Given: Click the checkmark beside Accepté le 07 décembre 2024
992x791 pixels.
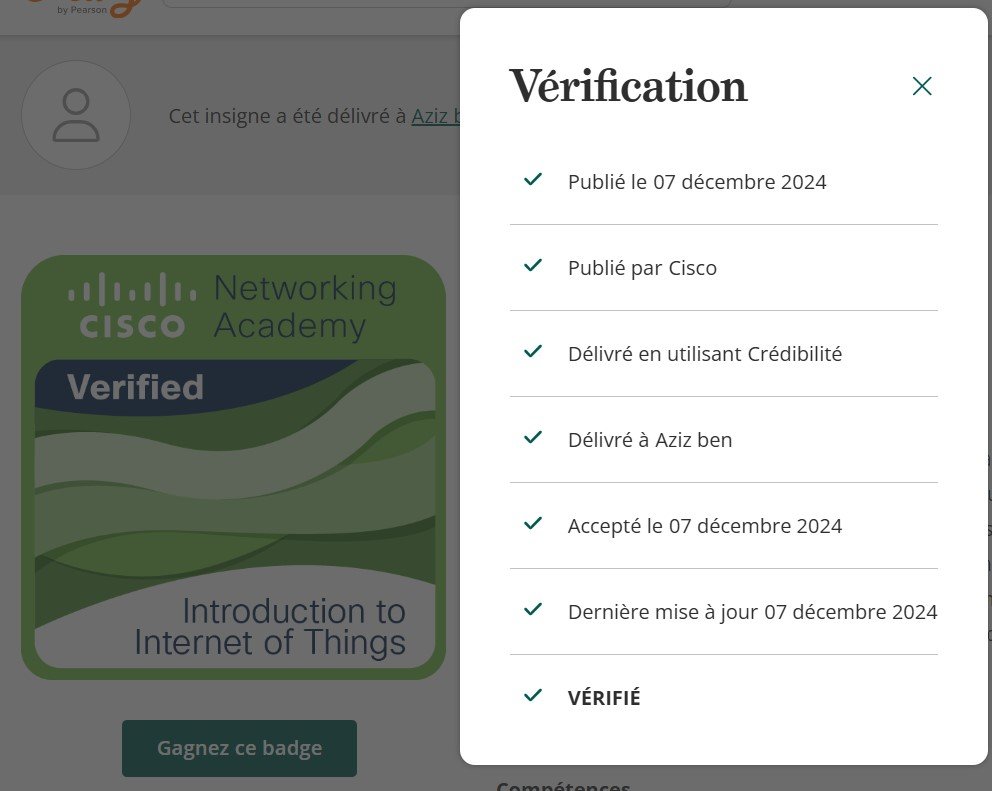Looking at the screenshot, I should pyautogui.click(x=533, y=524).
